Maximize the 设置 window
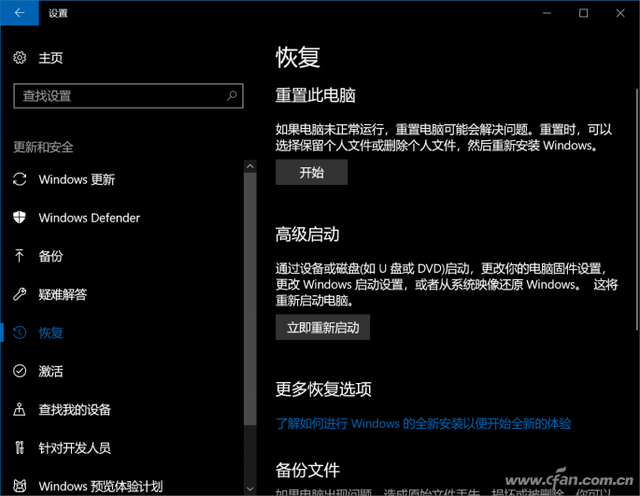The image size is (640, 496). click(584, 13)
